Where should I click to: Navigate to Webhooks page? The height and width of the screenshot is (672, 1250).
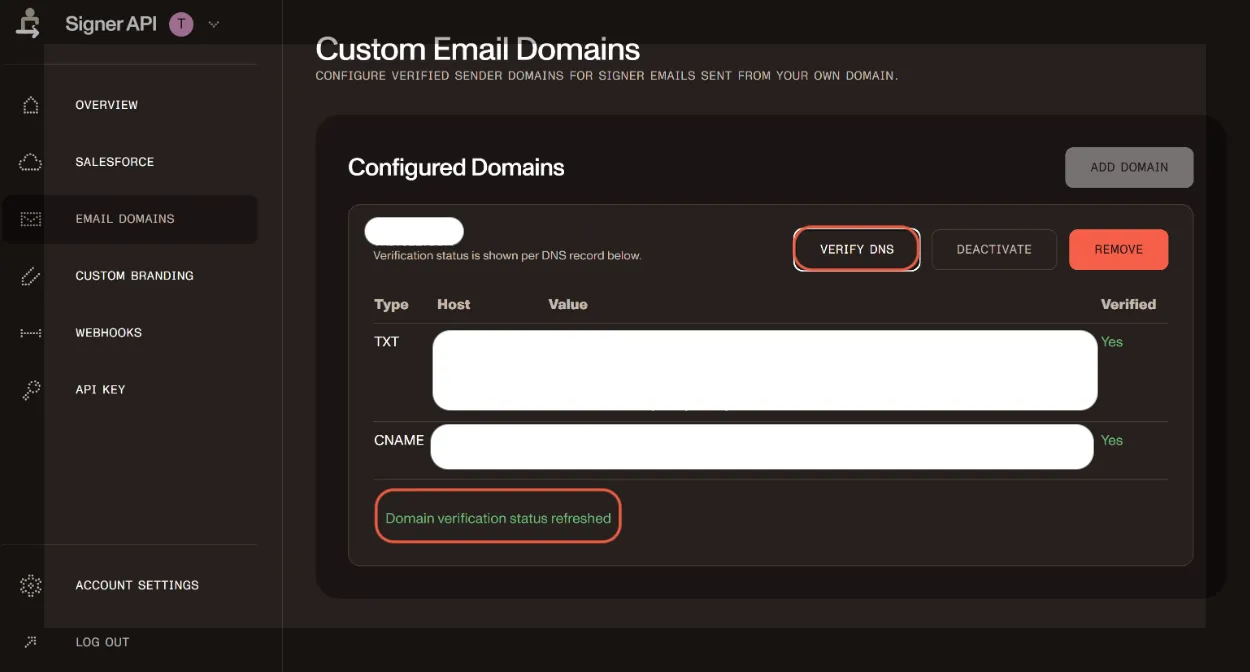pyautogui.click(x=109, y=333)
